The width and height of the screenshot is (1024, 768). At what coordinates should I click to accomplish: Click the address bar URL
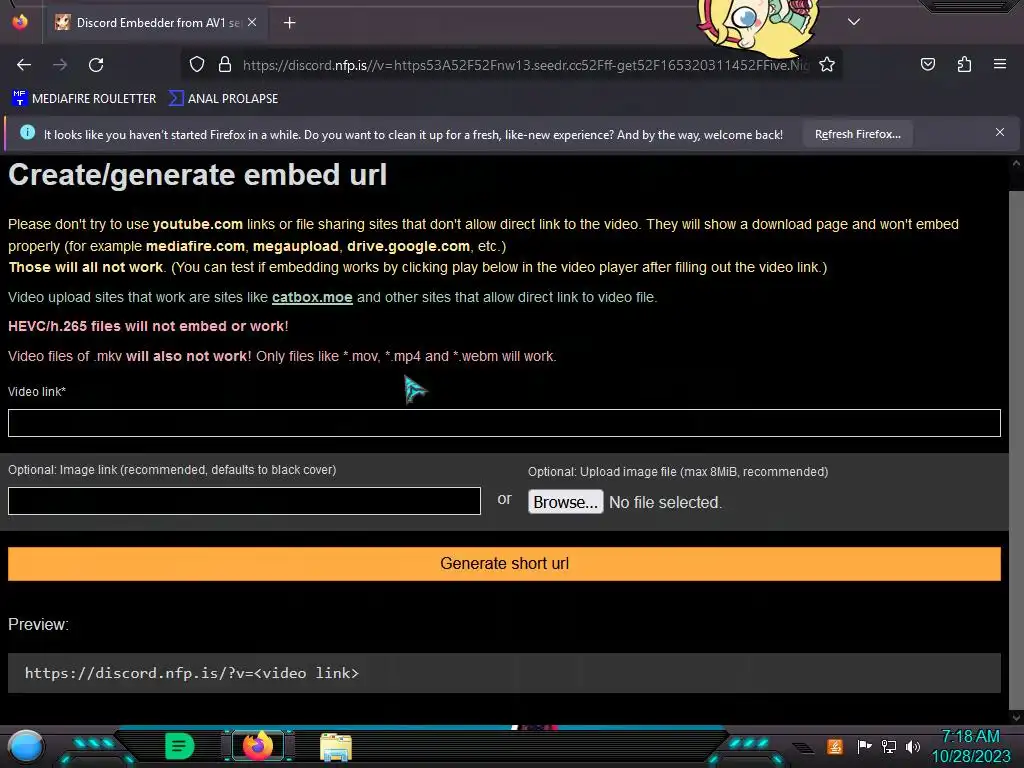526,65
